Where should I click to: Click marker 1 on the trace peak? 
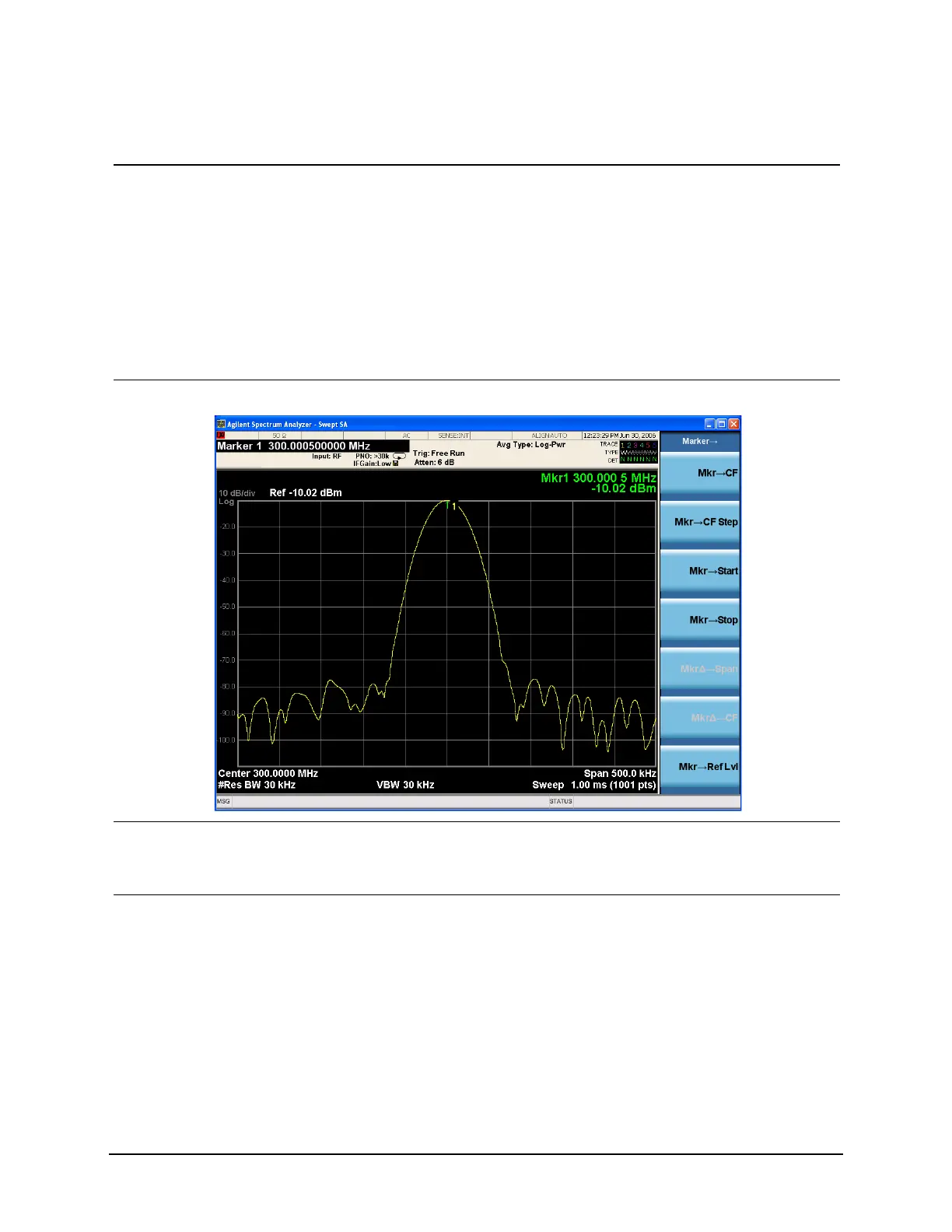(449, 505)
